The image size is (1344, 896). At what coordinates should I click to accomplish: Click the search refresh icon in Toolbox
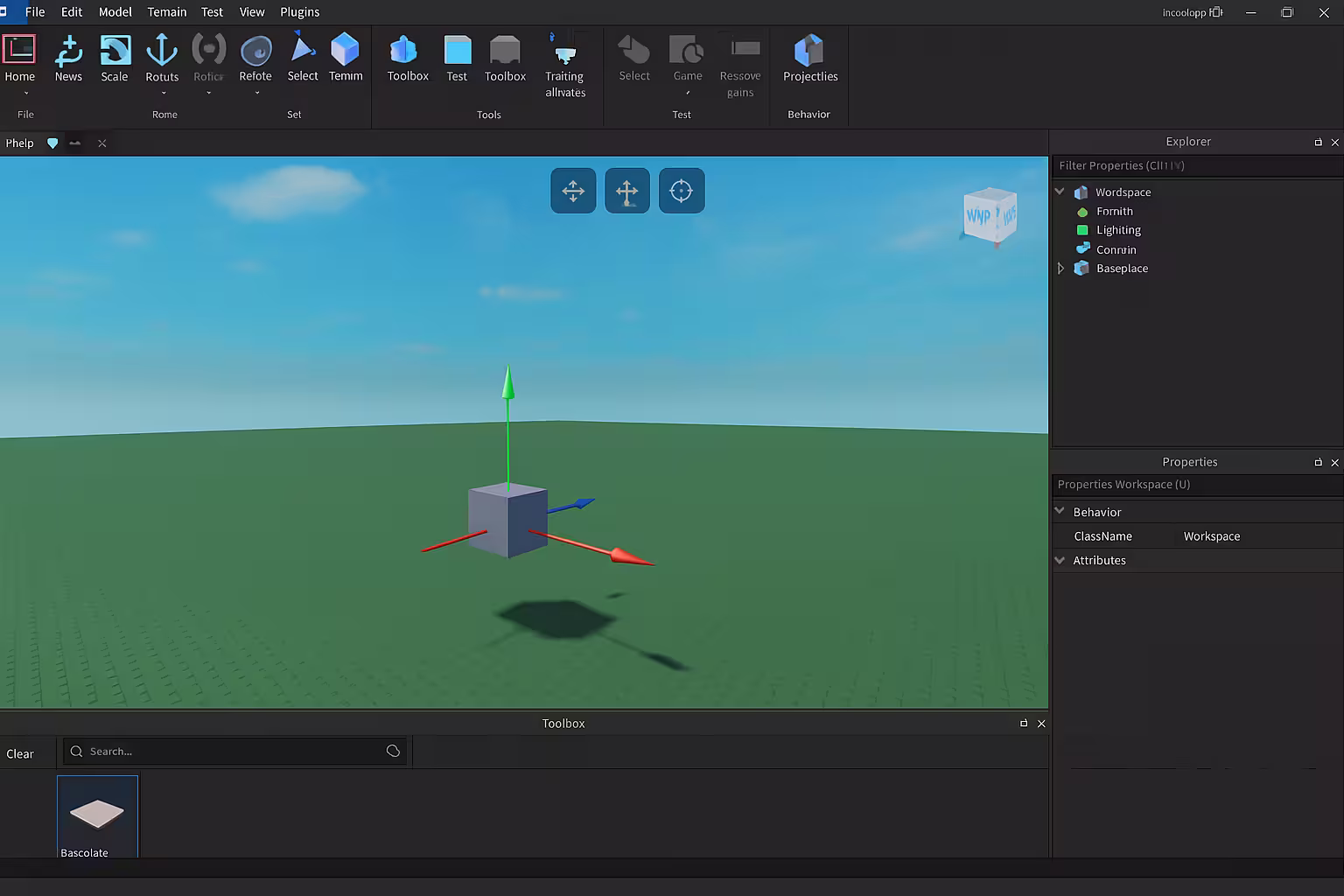click(x=393, y=751)
